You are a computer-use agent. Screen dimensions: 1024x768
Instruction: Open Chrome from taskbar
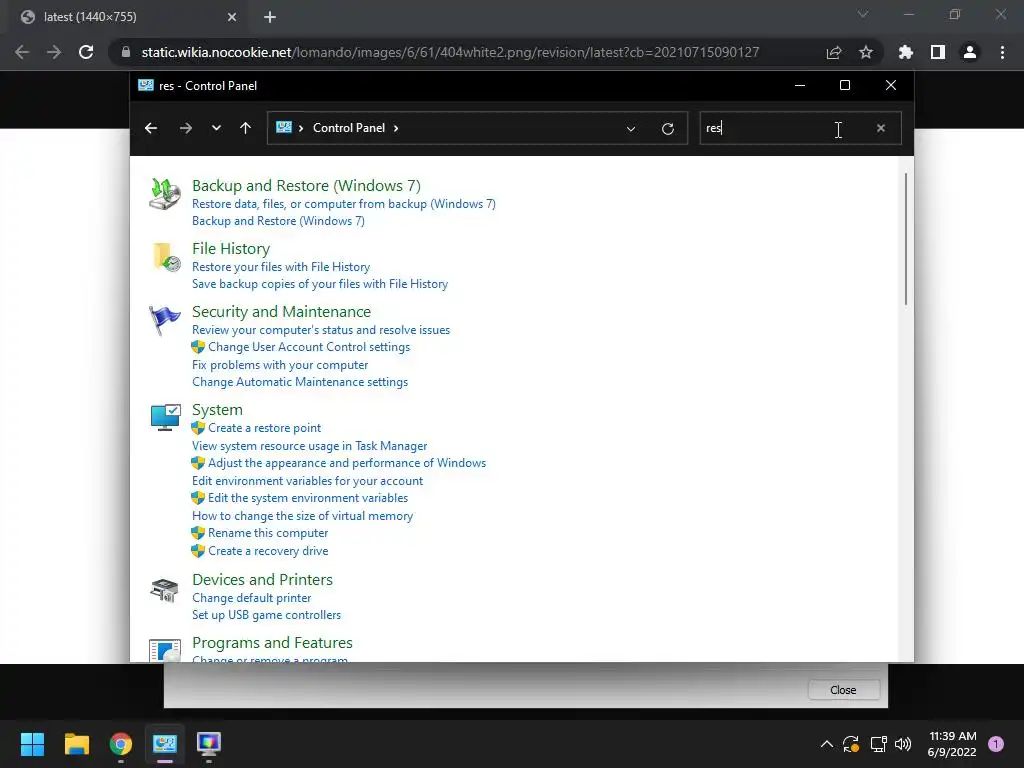(x=121, y=744)
